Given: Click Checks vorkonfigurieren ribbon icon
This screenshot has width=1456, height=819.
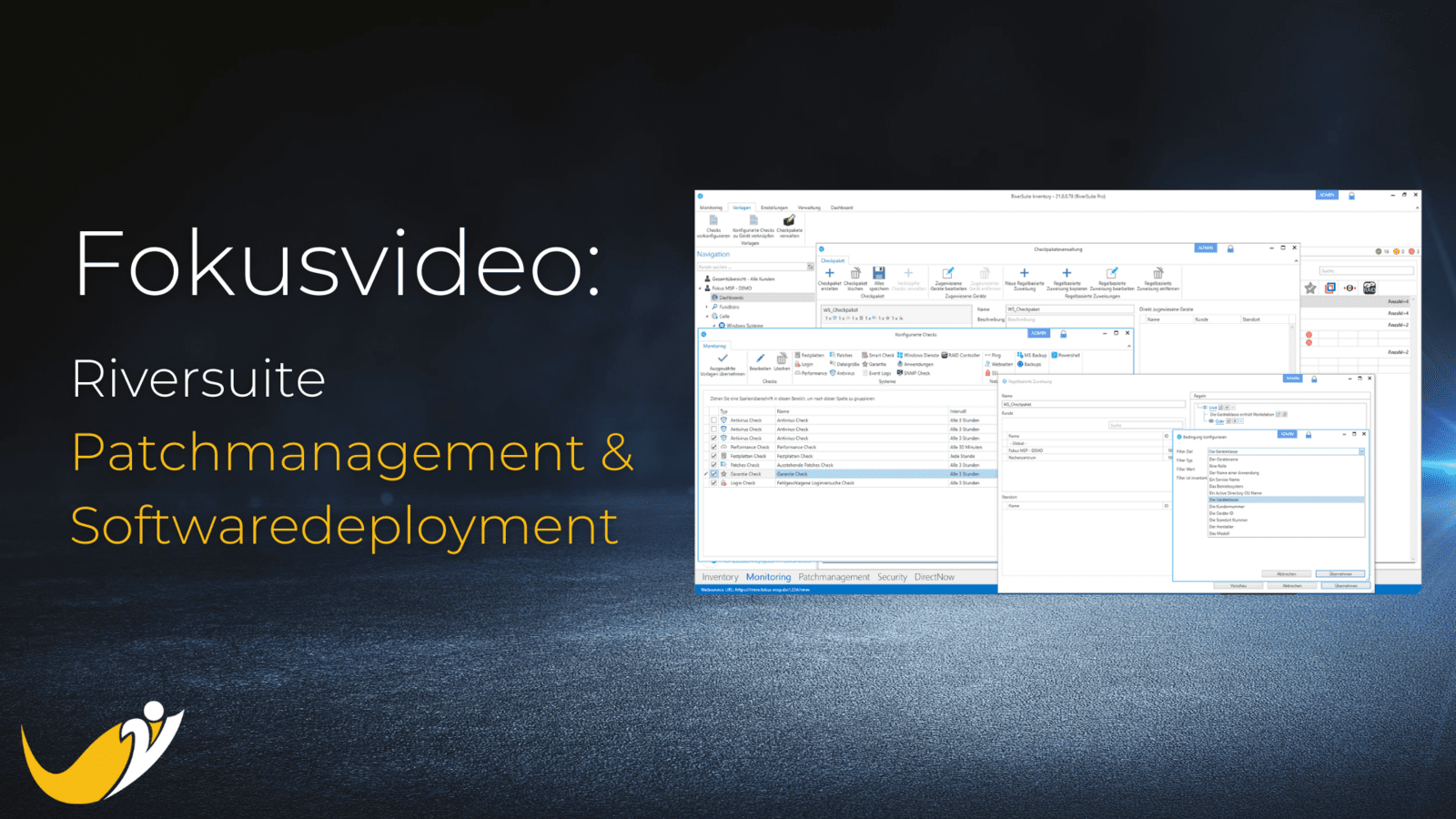Looking at the screenshot, I should 713,221.
